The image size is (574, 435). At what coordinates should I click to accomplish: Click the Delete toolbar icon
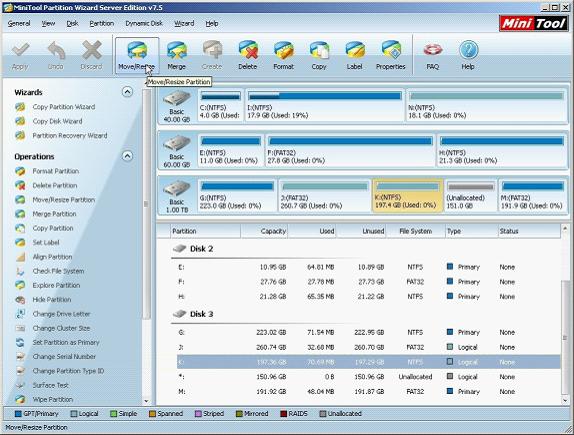click(248, 55)
